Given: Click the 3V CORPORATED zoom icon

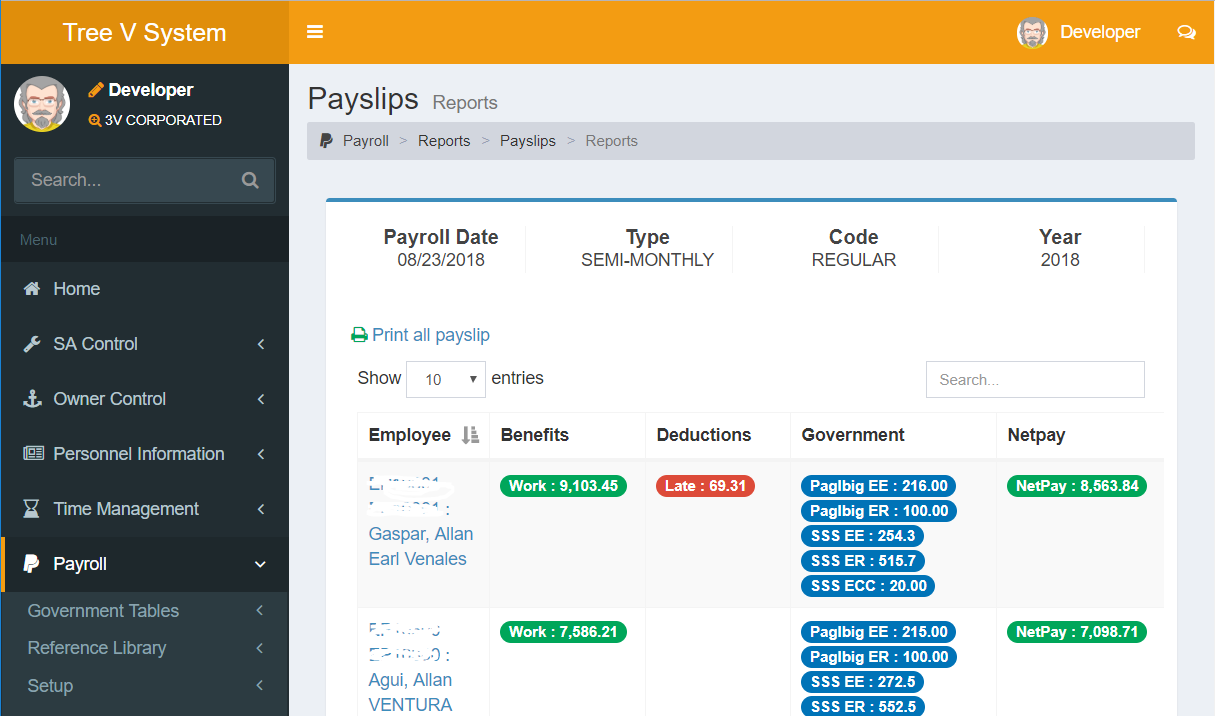Looking at the screenshot, I should pyautogui.click(x=95, y=120).
